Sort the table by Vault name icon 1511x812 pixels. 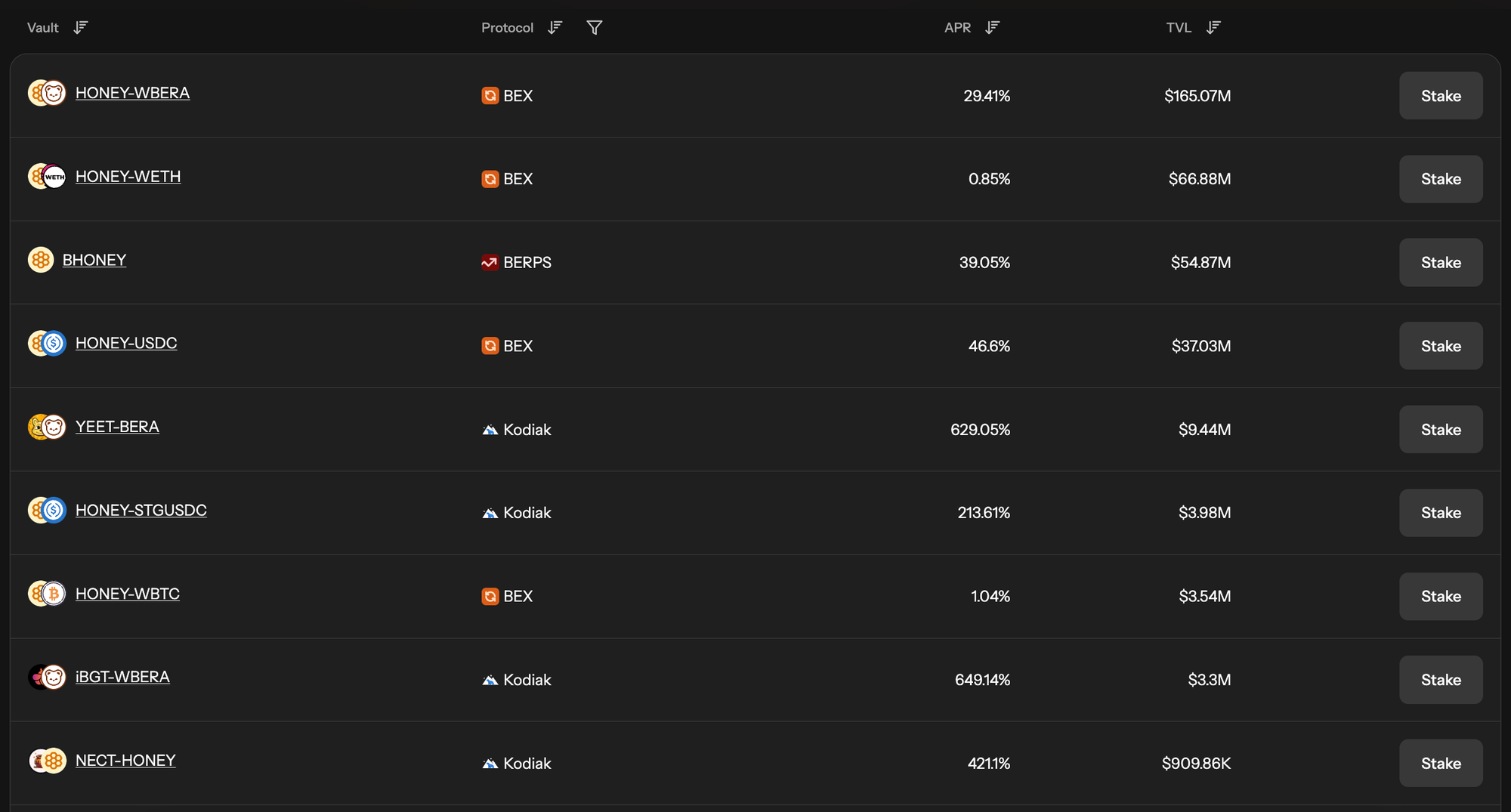click(x=81, y=28)
